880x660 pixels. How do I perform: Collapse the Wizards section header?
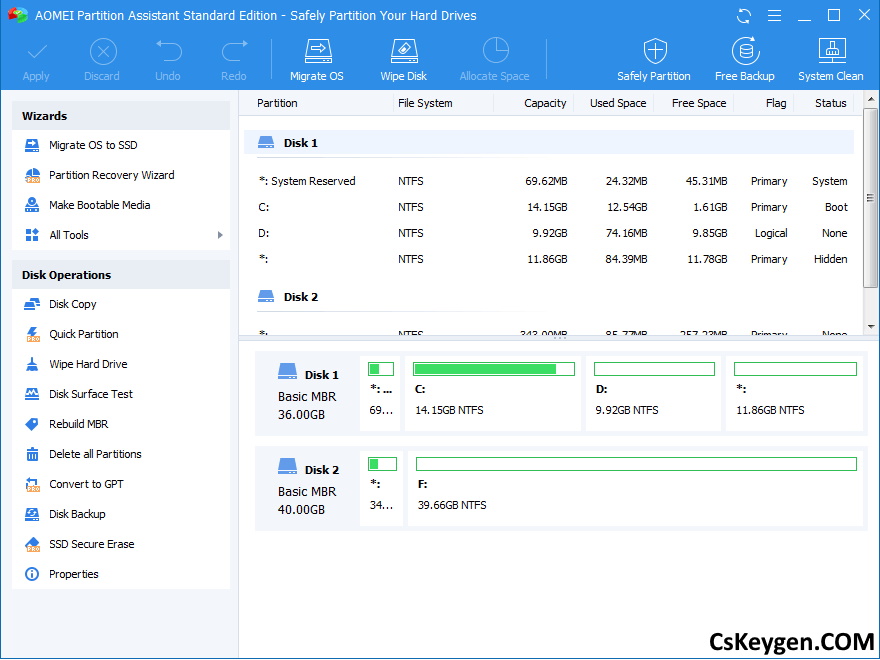click(x=121, y=116)
